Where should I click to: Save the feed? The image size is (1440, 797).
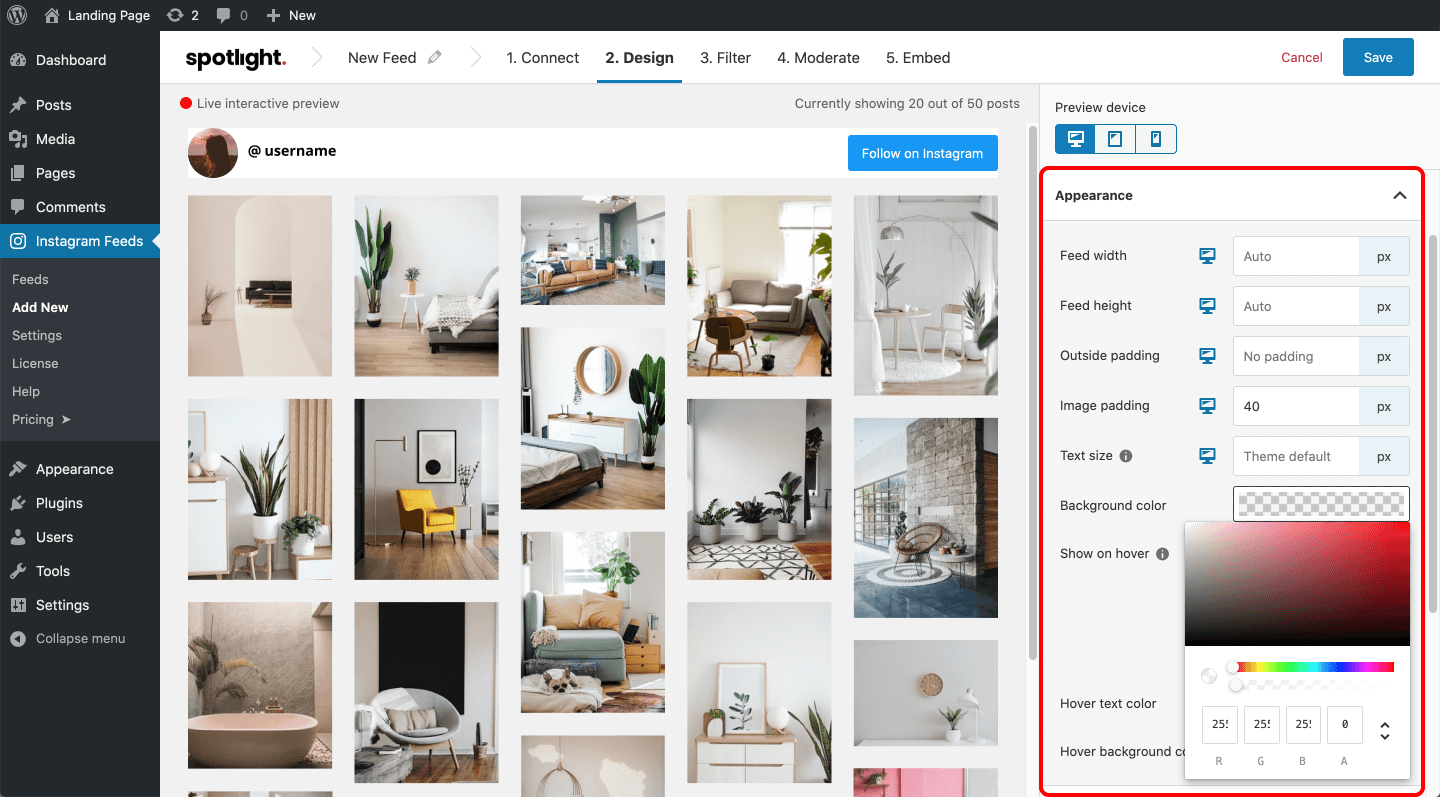1378,57
